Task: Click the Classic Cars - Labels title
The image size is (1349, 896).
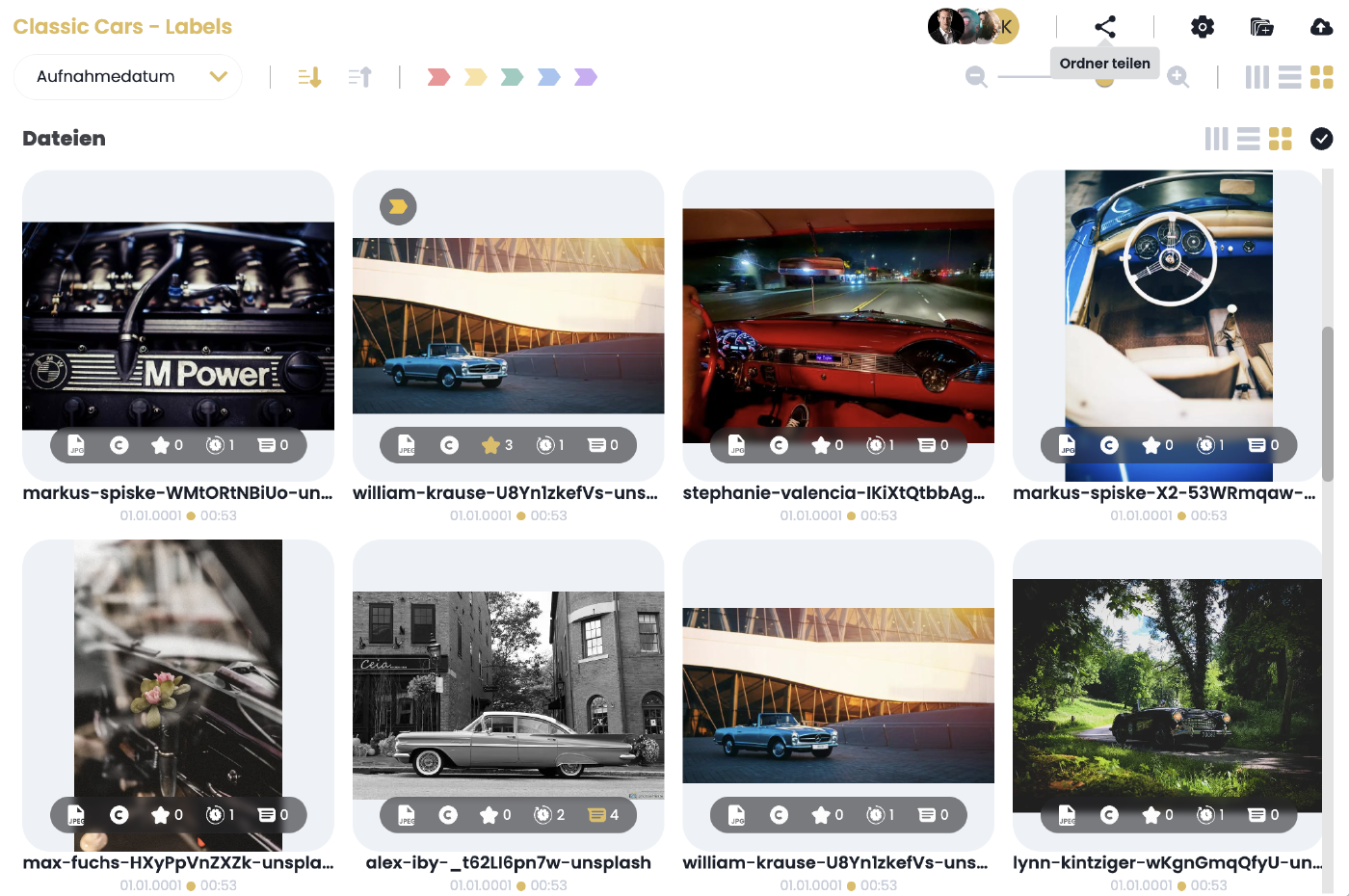Action: pyautogui.click(x=122, y=27)
